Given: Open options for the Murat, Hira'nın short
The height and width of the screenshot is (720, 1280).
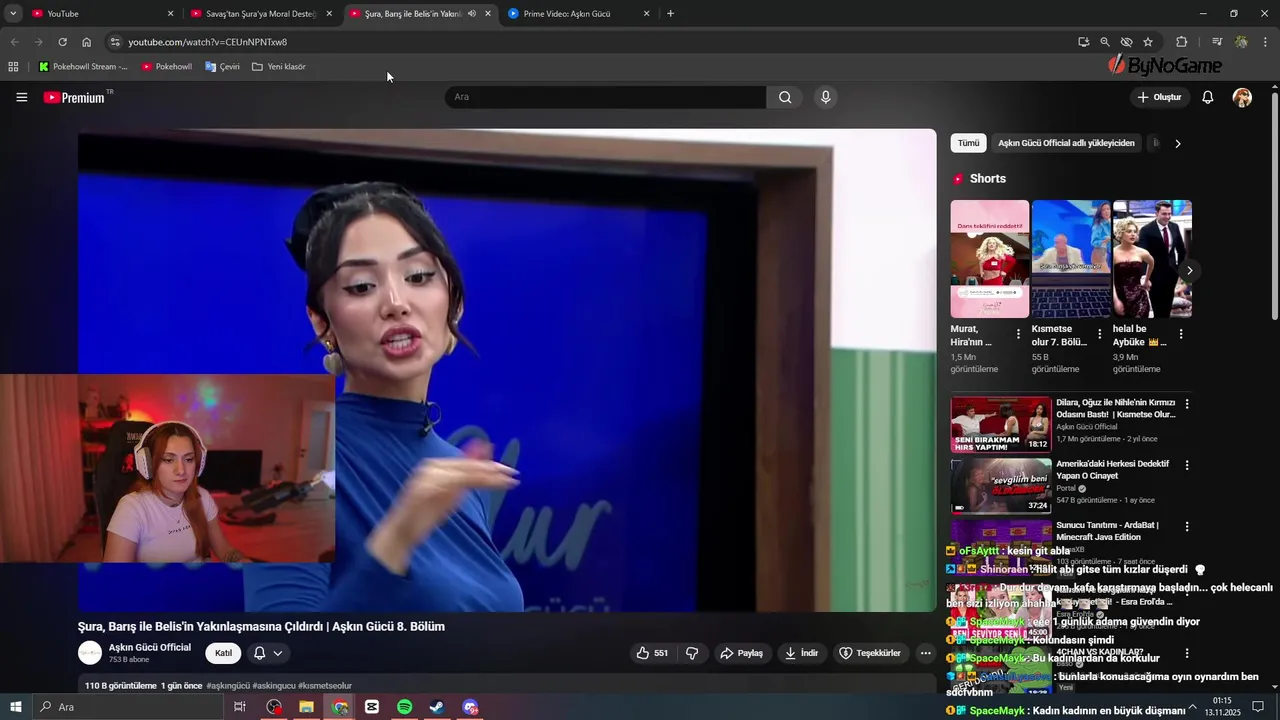Looking at the screenshot, I should point(1018,334).
